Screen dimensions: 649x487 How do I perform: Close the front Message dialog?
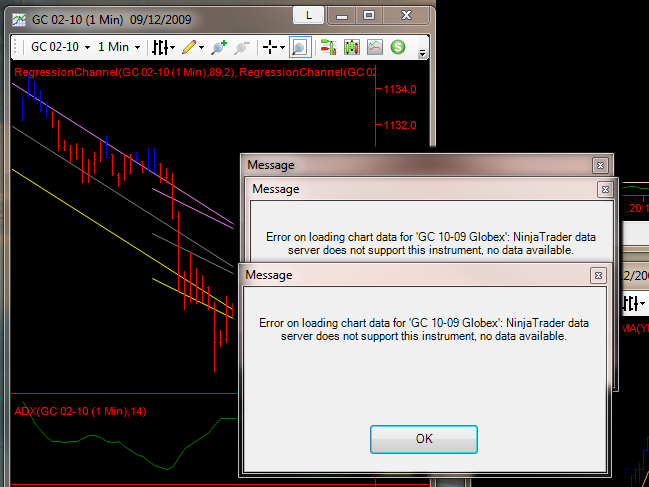coord(598,275)
